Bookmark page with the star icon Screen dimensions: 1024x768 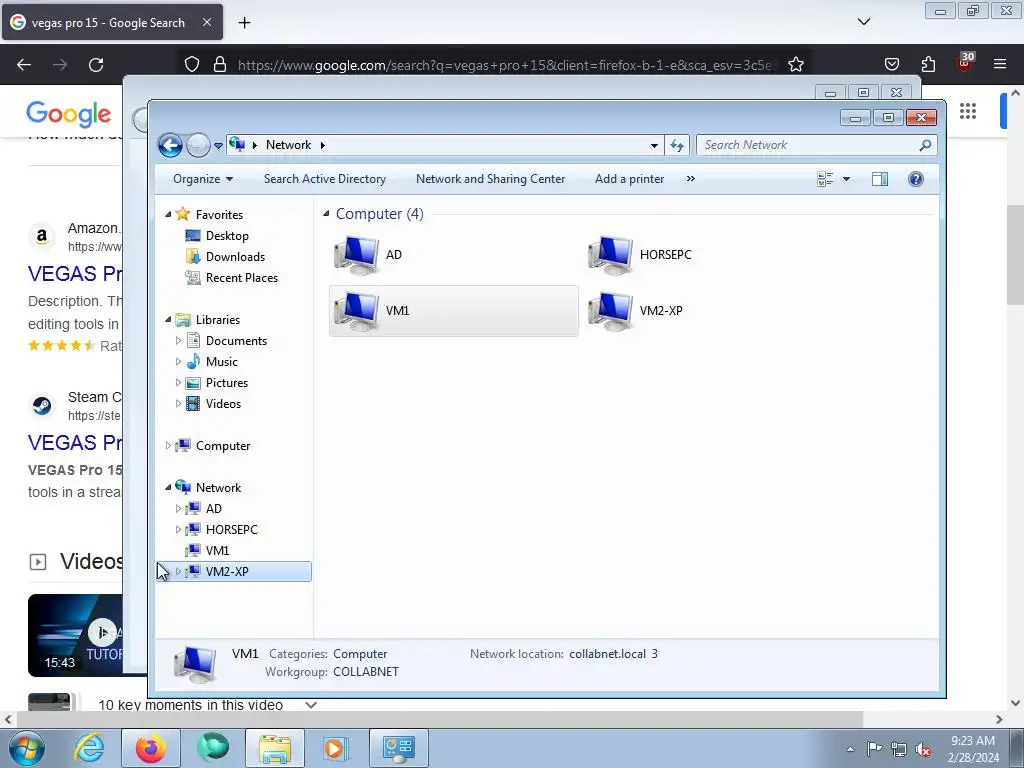[795, 65]
